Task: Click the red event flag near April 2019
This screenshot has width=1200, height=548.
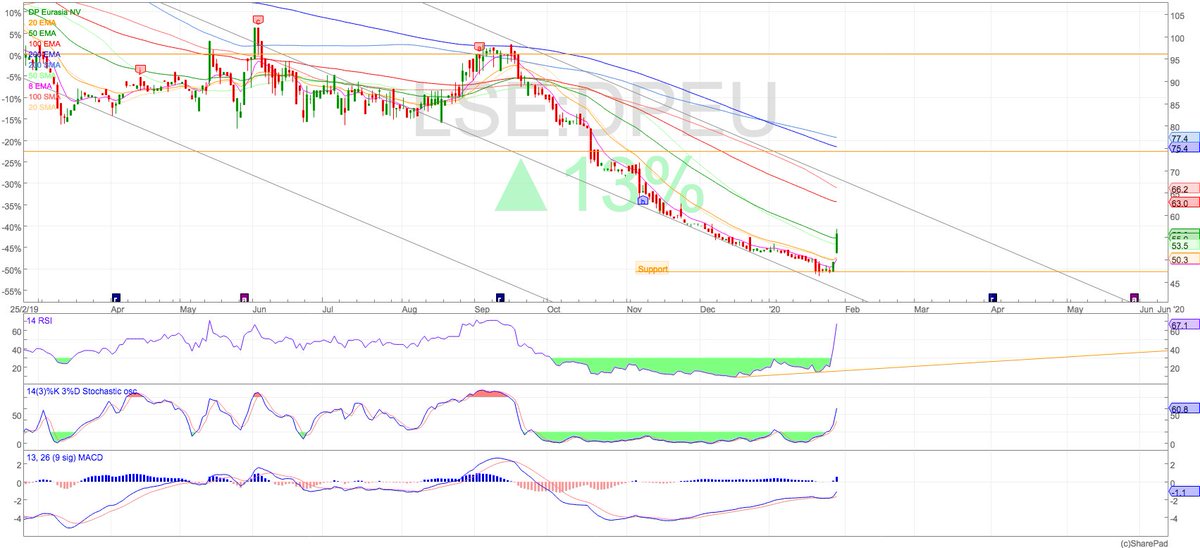Action: 140,69
